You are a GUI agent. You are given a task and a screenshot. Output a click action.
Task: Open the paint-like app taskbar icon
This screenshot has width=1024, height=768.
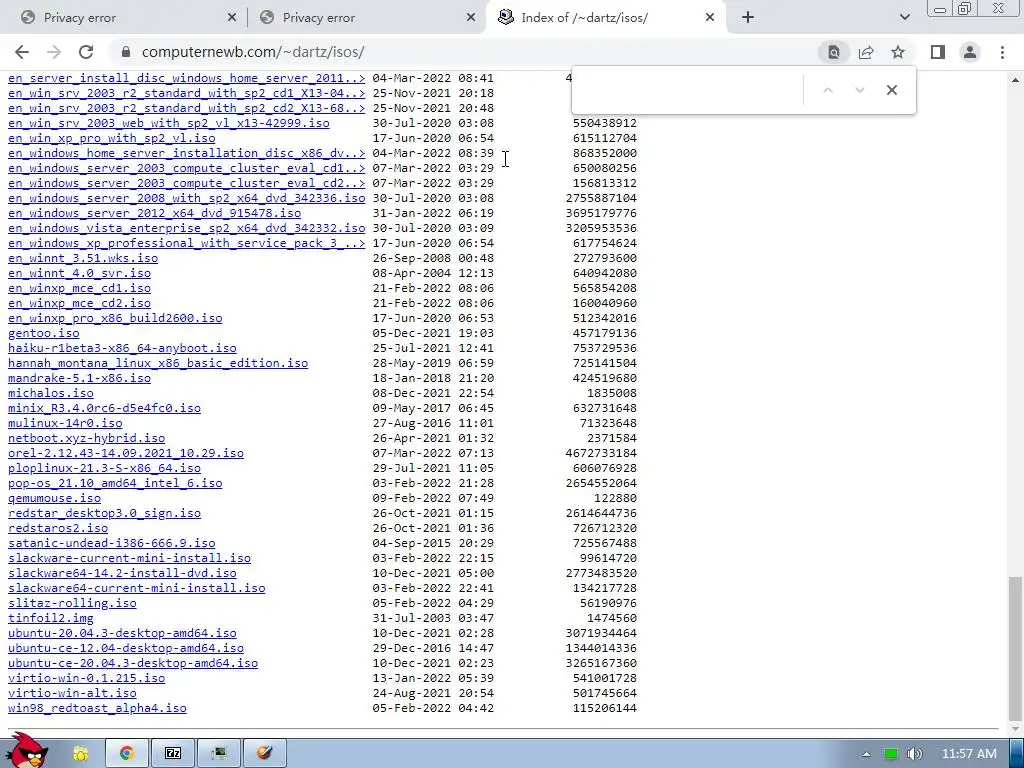pos(264,754)
